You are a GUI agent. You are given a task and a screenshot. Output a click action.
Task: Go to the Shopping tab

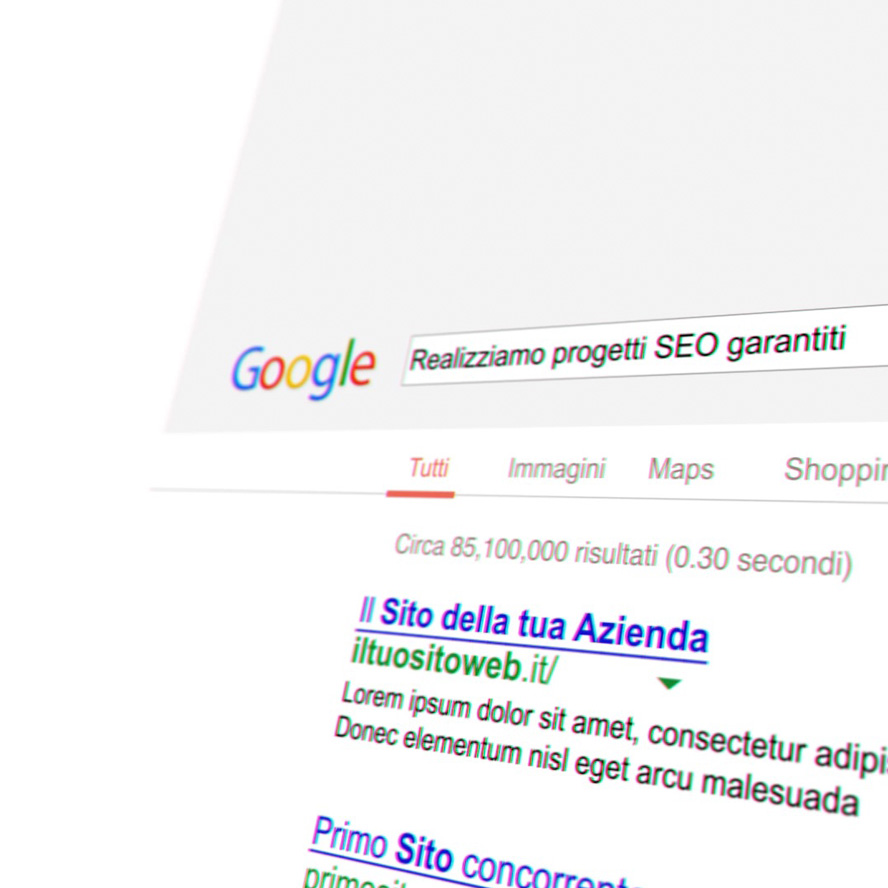pyautogui.click(x=836, y=469)
